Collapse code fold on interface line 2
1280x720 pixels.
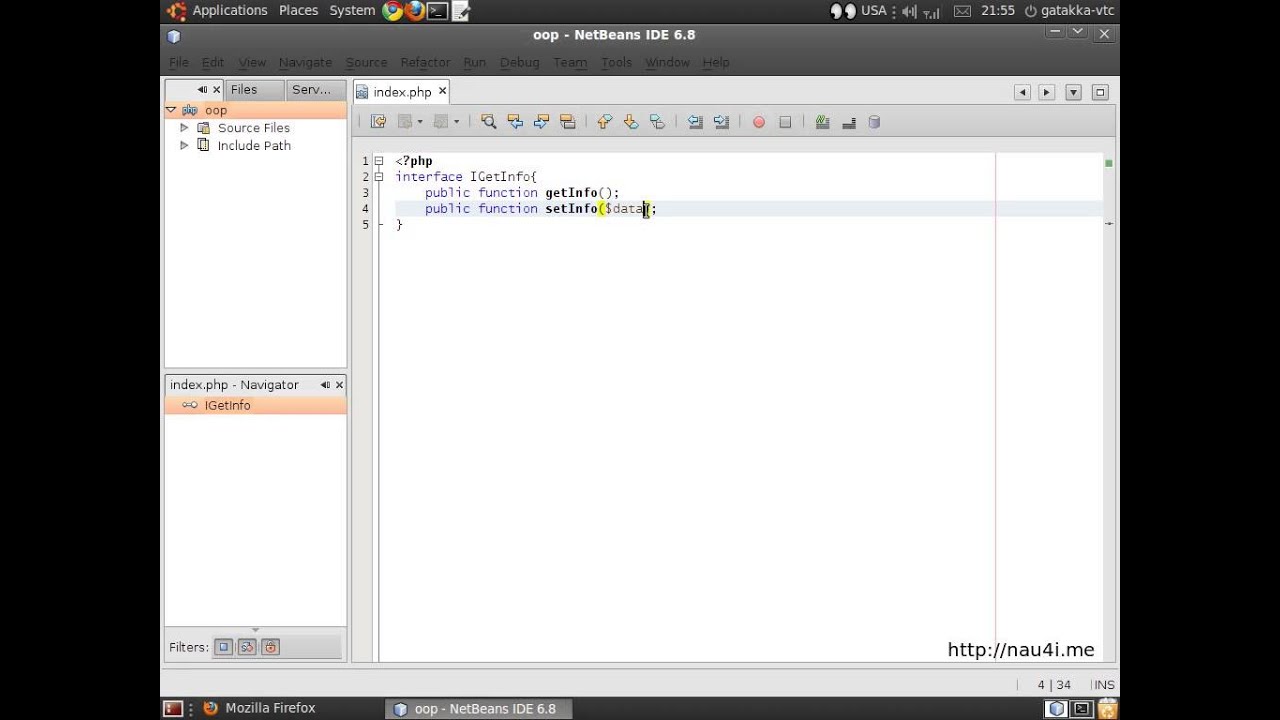[x=379, y=177]
